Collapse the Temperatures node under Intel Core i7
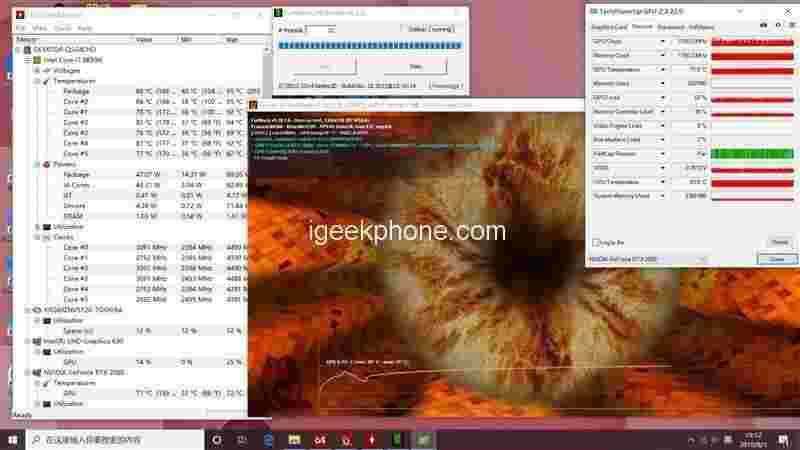 pyautogui.click(x=37, y=81)
